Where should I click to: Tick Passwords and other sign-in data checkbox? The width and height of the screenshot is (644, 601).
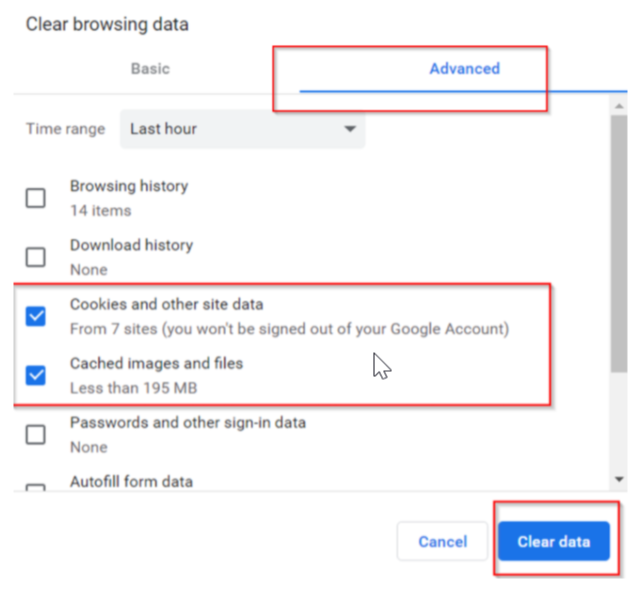coord(36,434)
